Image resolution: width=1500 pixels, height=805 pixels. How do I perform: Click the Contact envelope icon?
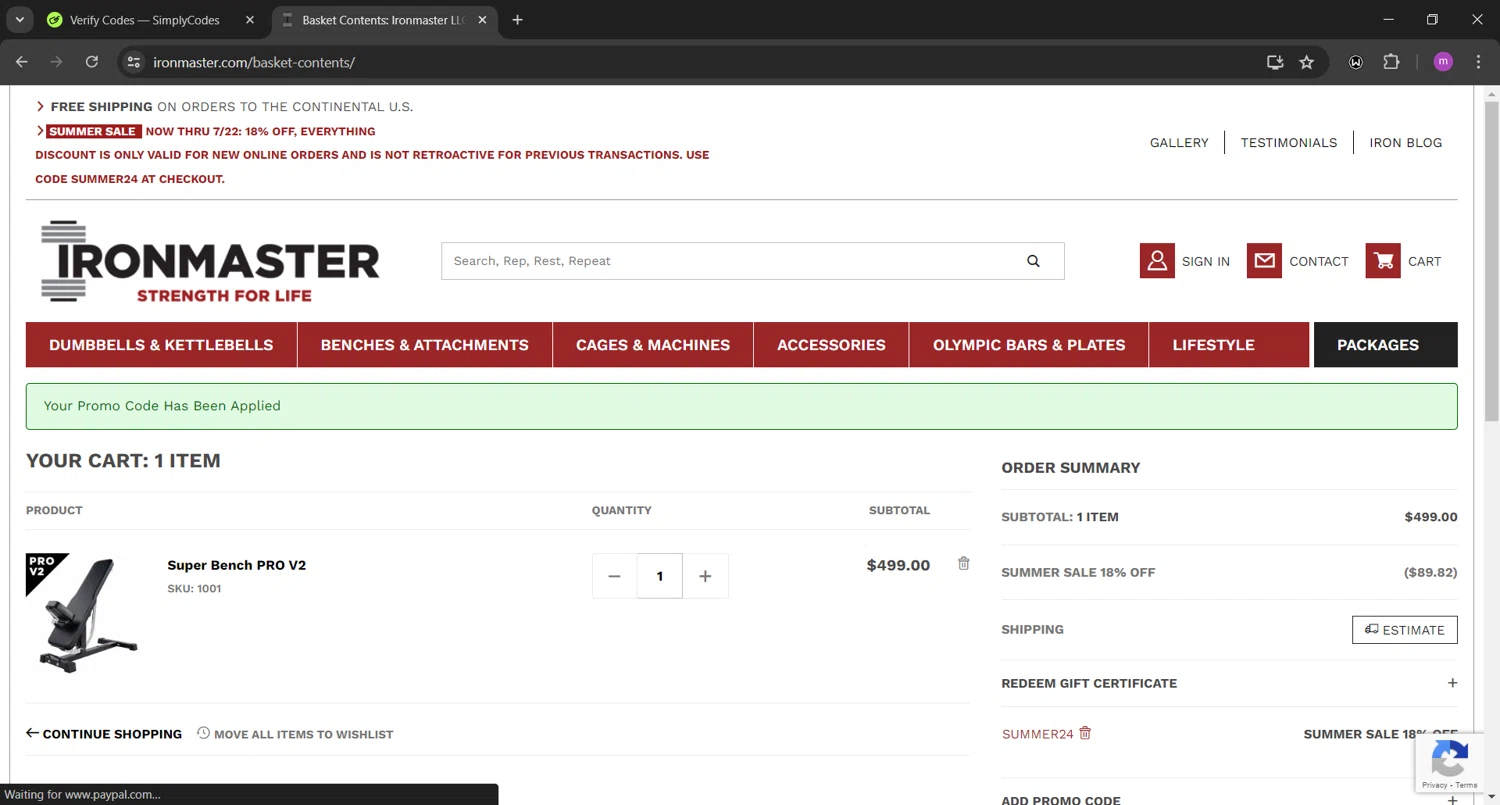point(1264,261)
